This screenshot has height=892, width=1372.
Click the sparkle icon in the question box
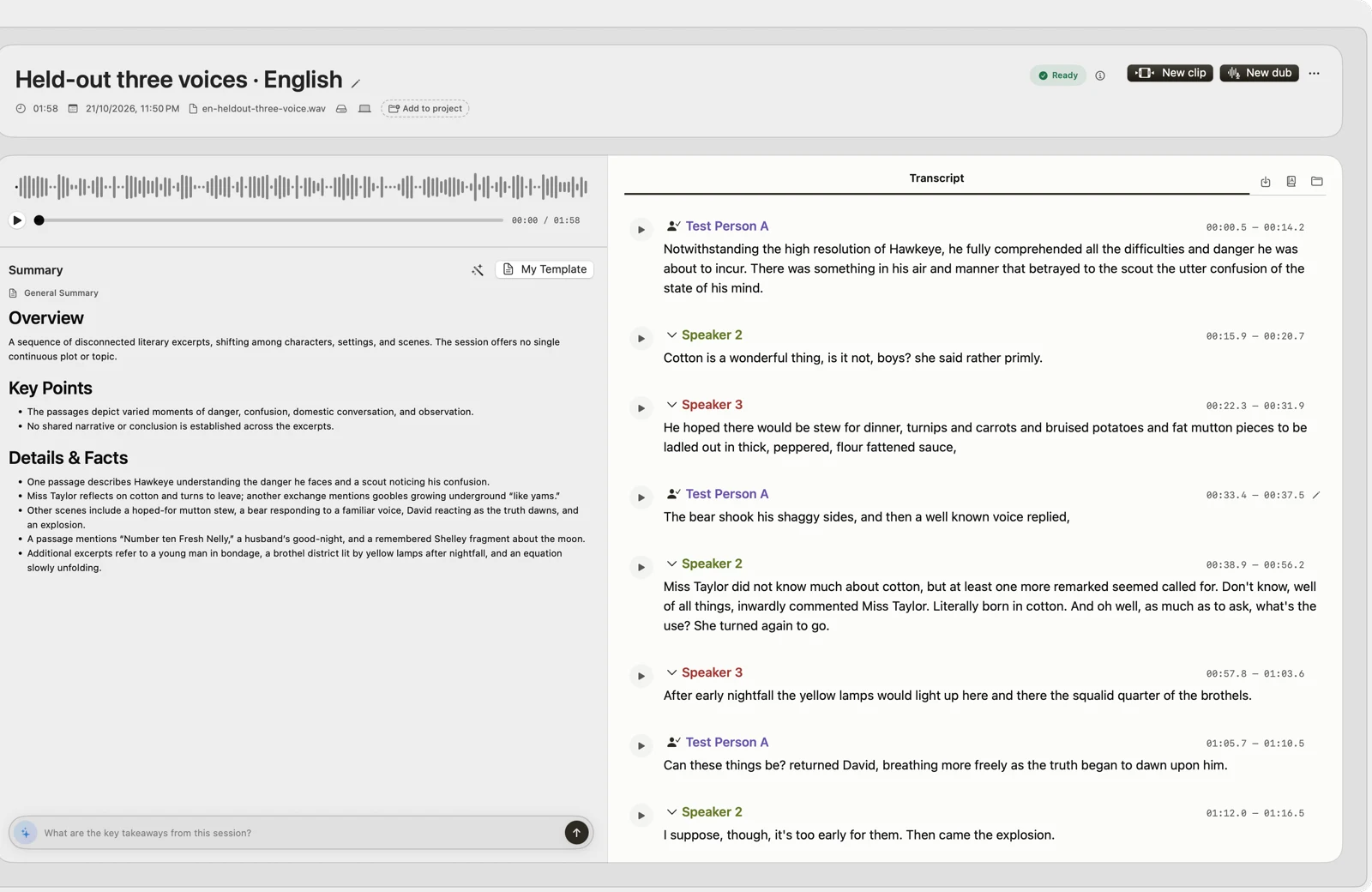[26, 833]
